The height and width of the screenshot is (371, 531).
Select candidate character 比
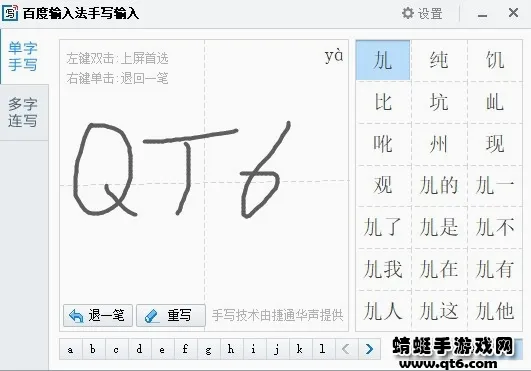(383, 102)
